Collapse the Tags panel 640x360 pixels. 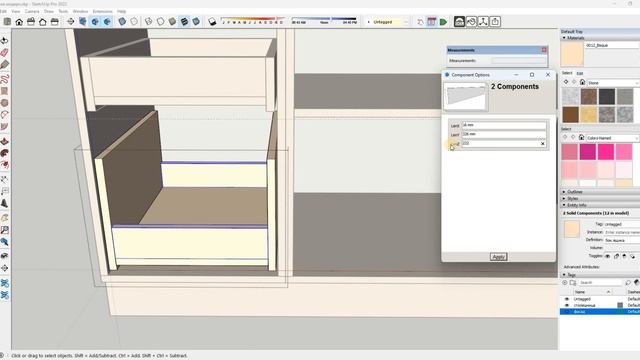pyautogui.click(x=564, y=275)
